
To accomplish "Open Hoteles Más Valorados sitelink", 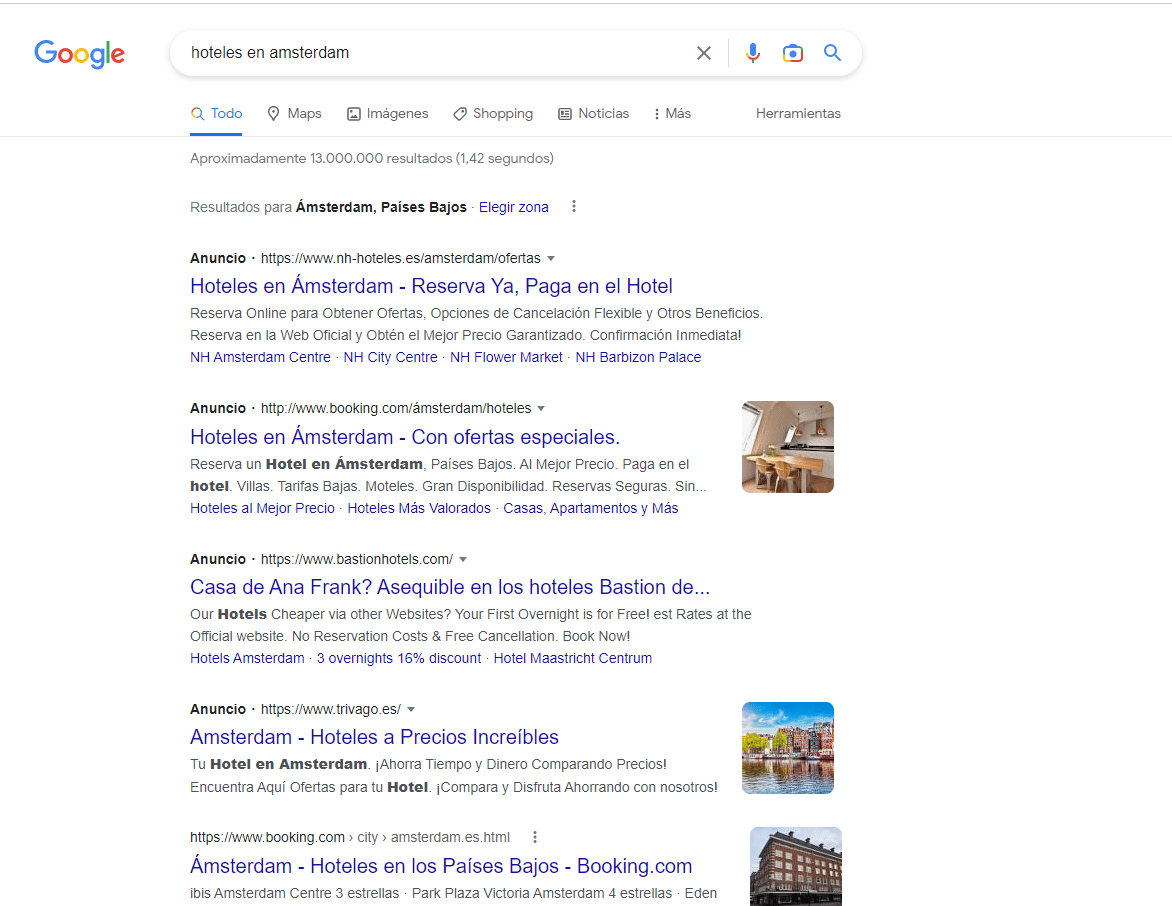I will (419, 508).
